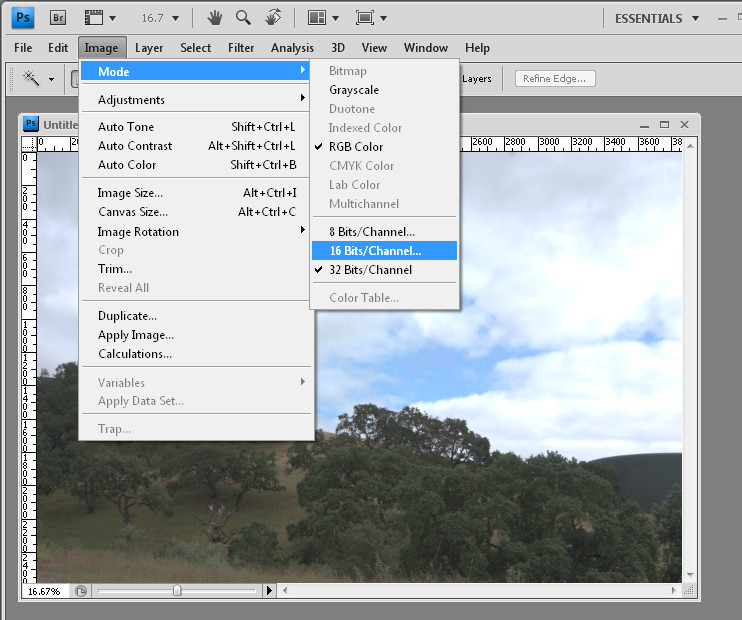This screenshot has height=620, width=742.
Task: Click Auto Tone menu item
Action: click(194, 127)
